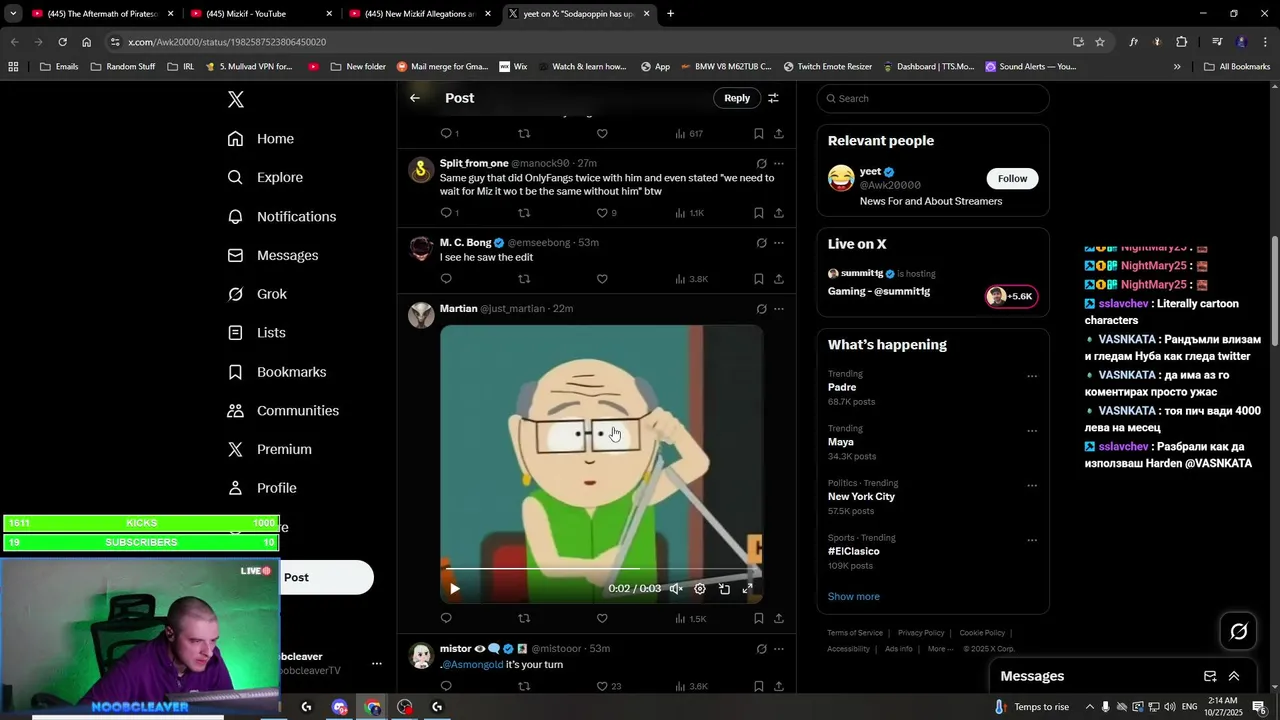
Task: Unmute the video volume icon
Action: (x=676, y=589)
